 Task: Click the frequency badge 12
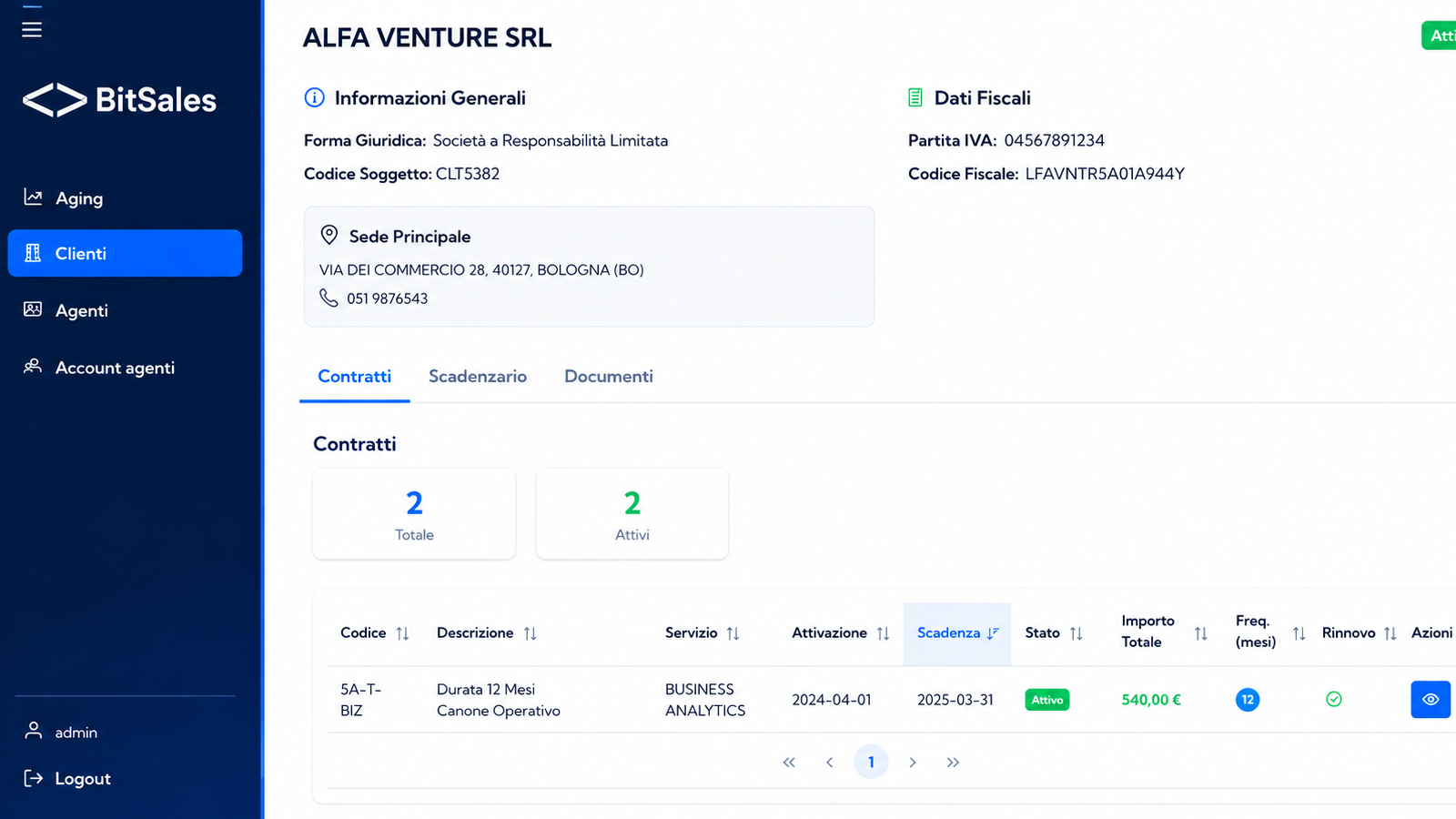point(1248,700)
